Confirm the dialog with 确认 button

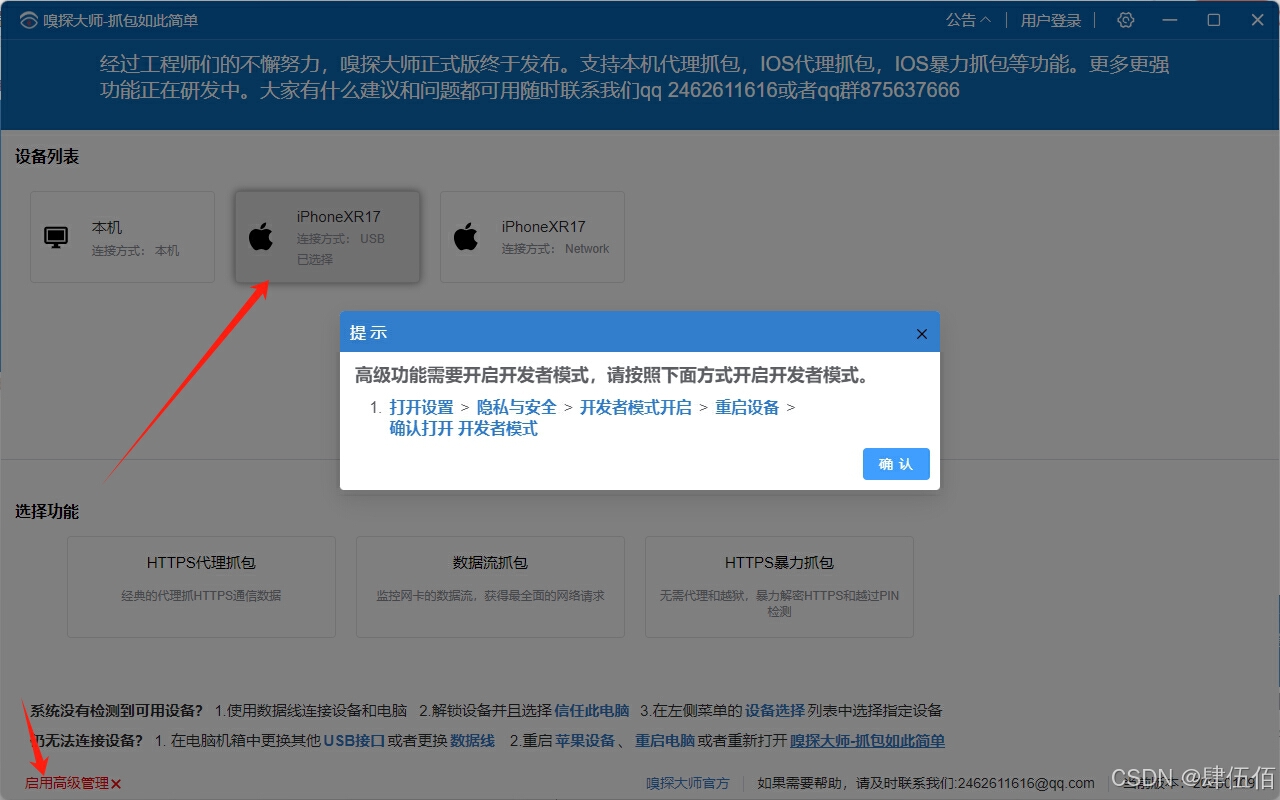[895, 464]
